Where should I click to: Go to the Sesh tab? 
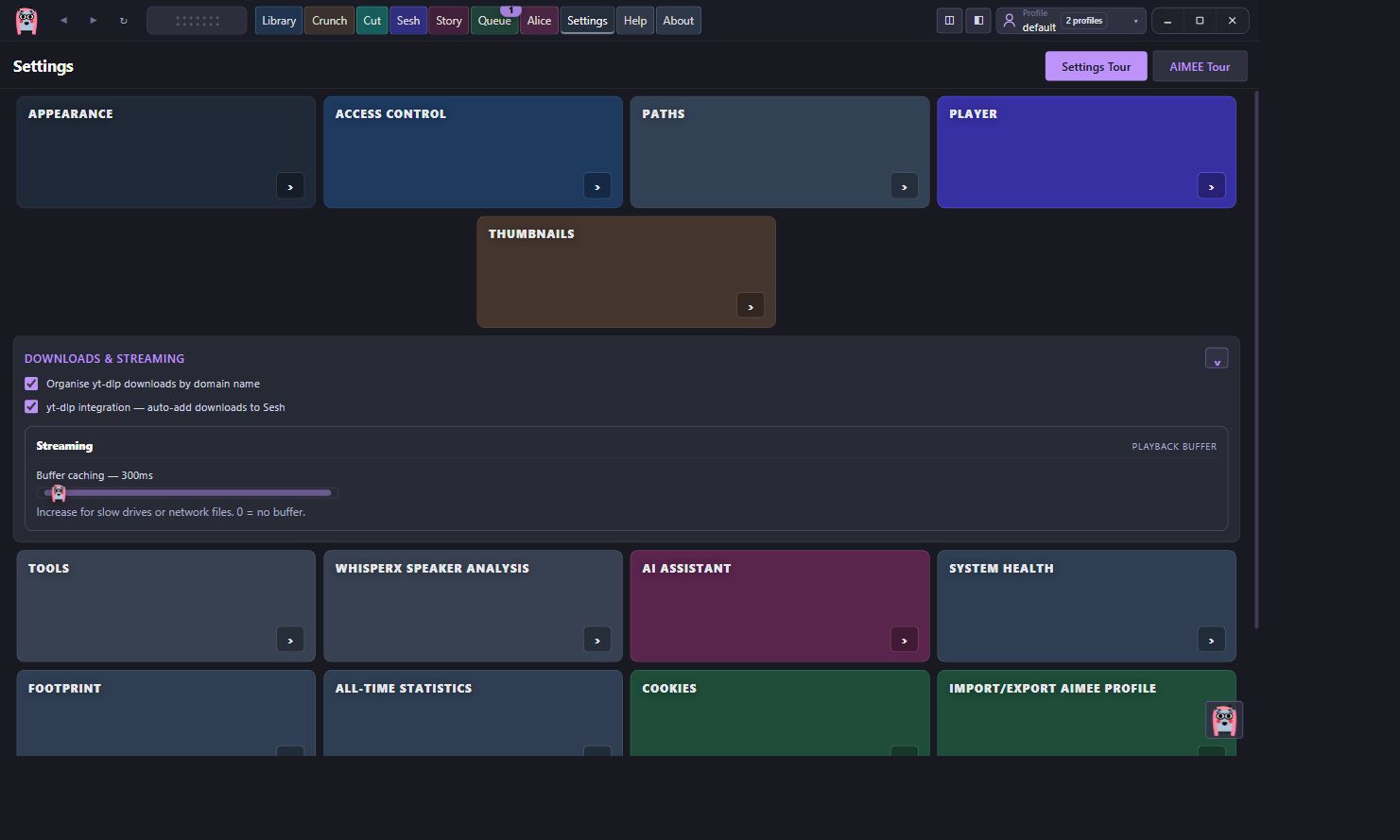pos(408,20)
